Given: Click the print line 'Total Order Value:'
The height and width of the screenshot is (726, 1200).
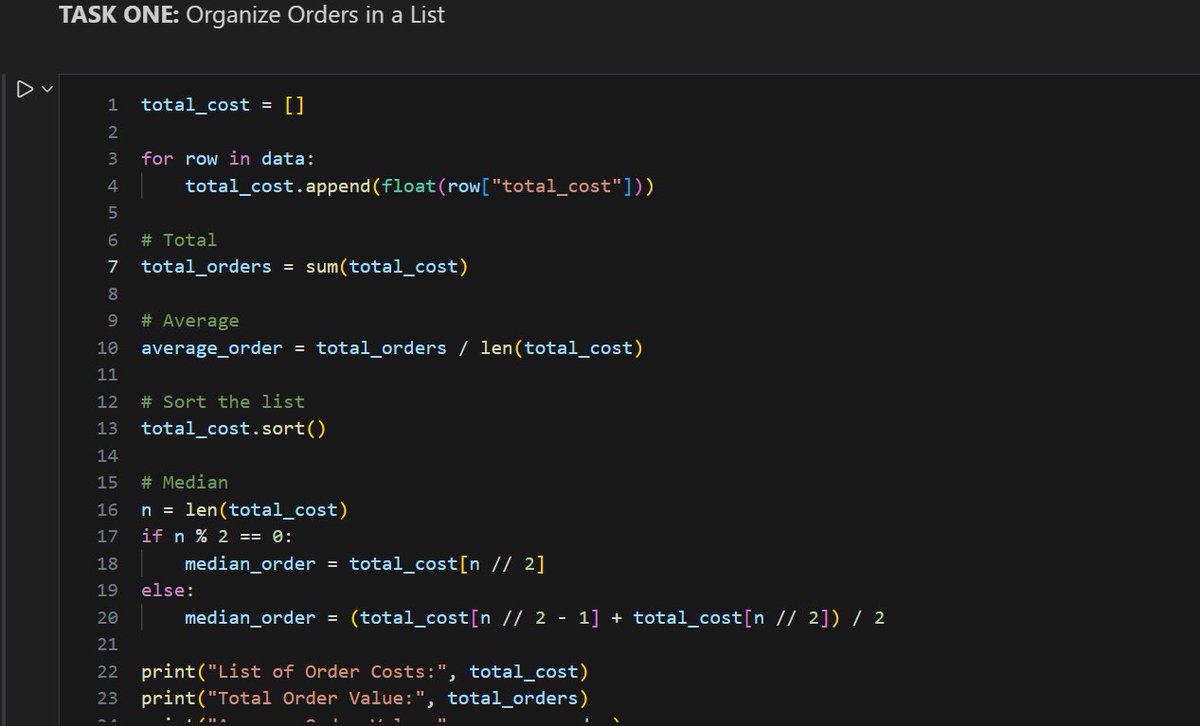Looking at the screenshot, I should pos(365,699).
